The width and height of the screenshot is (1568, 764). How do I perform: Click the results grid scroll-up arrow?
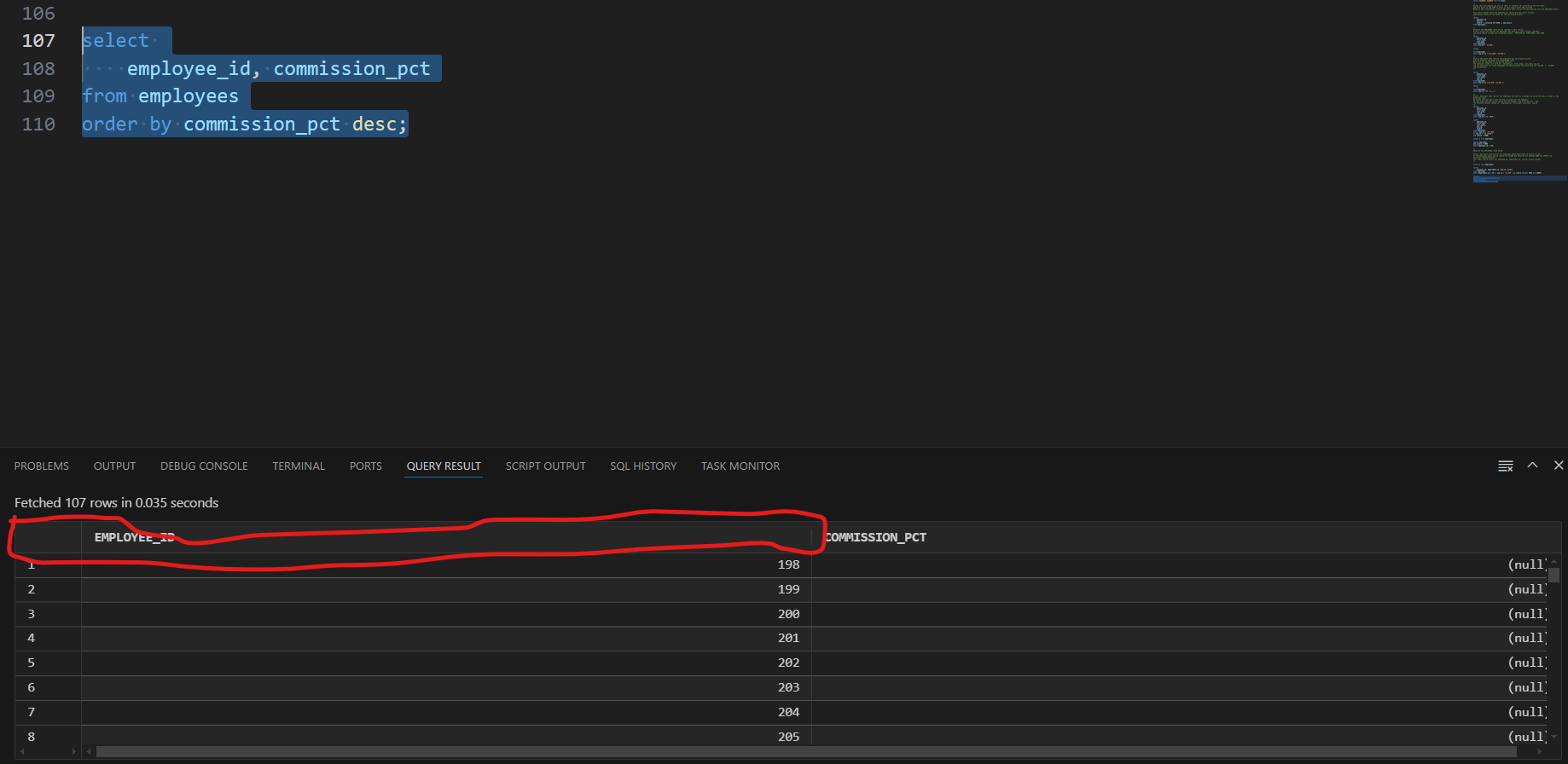point(1553,561)
